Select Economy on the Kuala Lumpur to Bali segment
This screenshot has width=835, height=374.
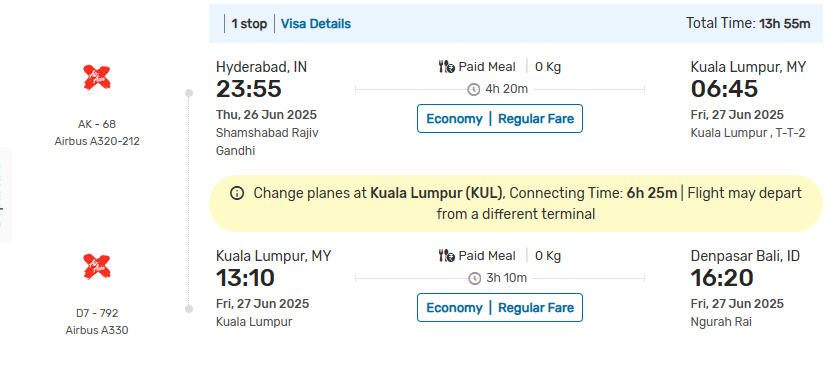pos(454,308)
